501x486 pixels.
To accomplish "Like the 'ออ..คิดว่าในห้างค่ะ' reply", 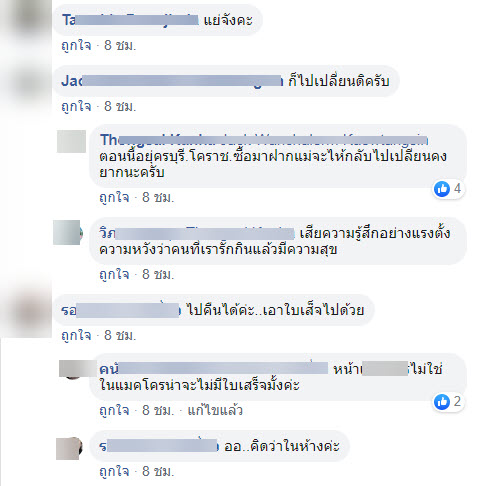I will tap(114, 471).
